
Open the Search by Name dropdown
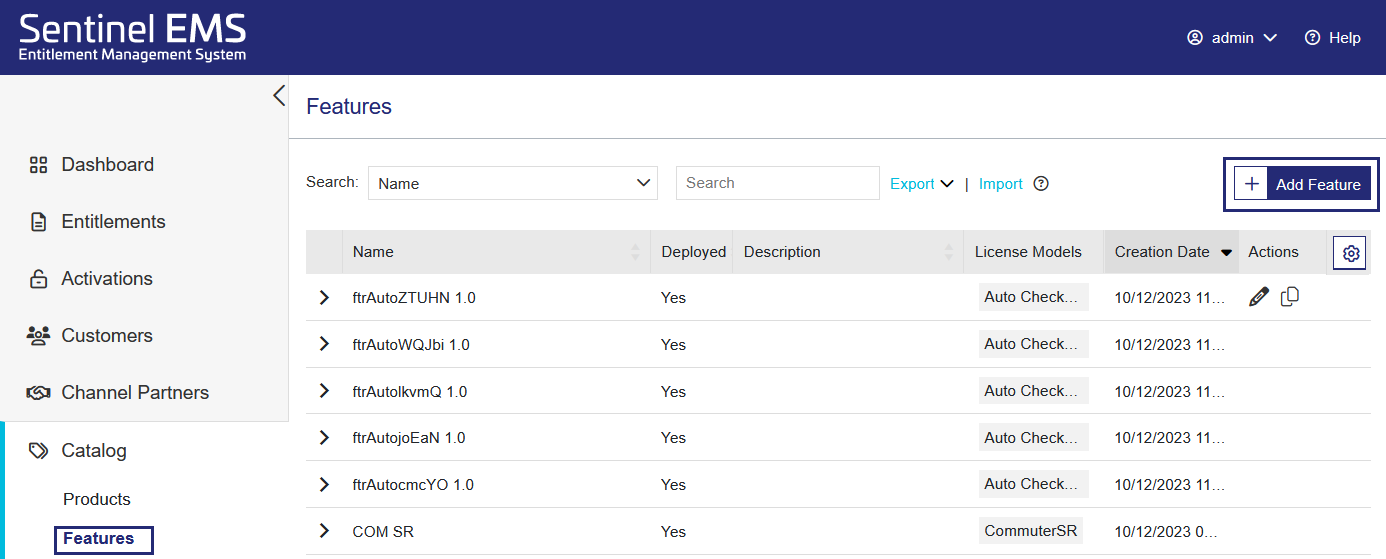(512, 184)
